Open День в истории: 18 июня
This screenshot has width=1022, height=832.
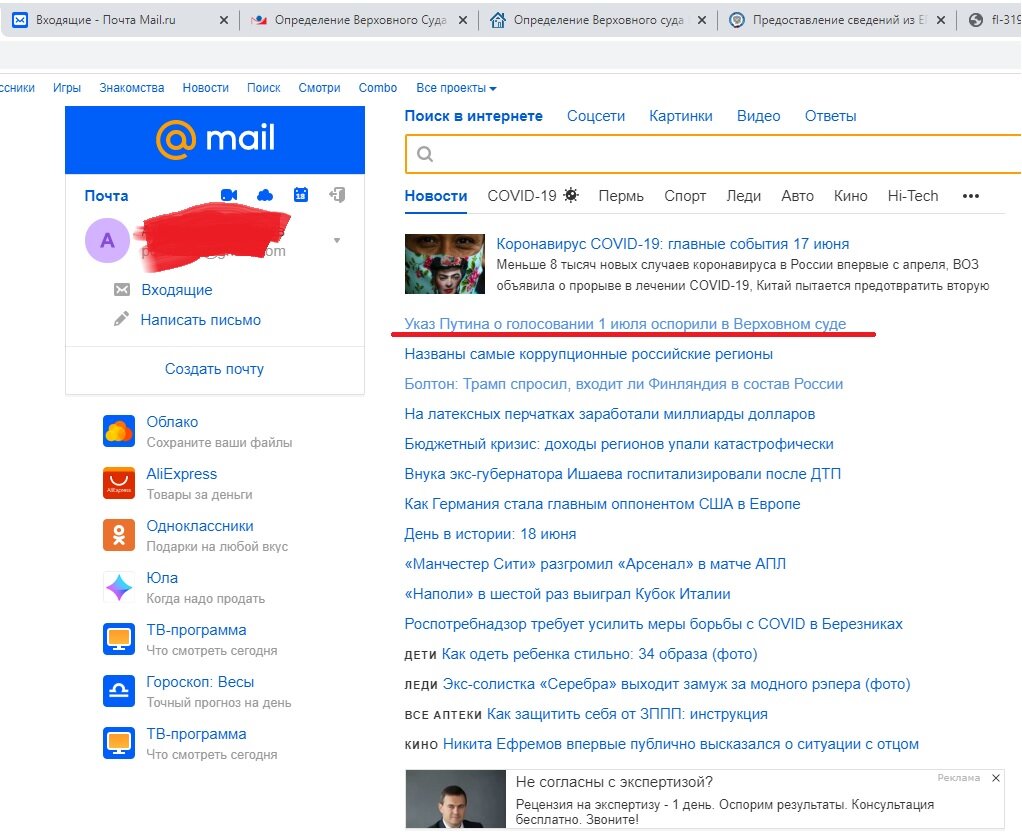coord(490,534)
